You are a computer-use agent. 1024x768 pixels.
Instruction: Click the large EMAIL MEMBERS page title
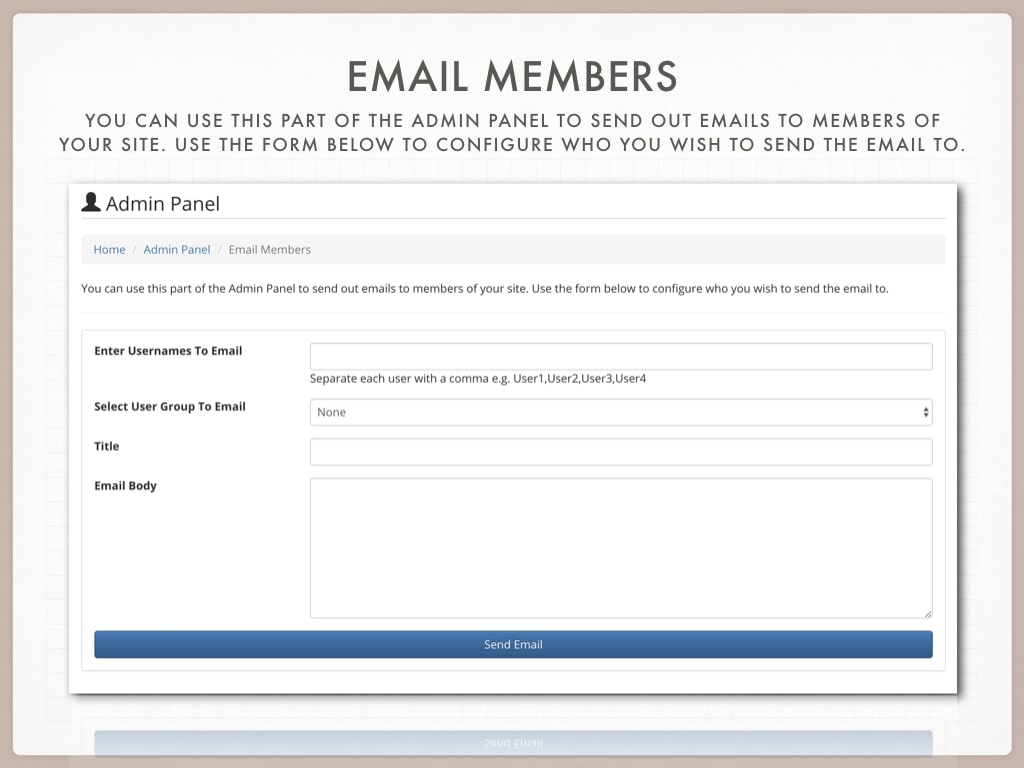tap(513, 76)
